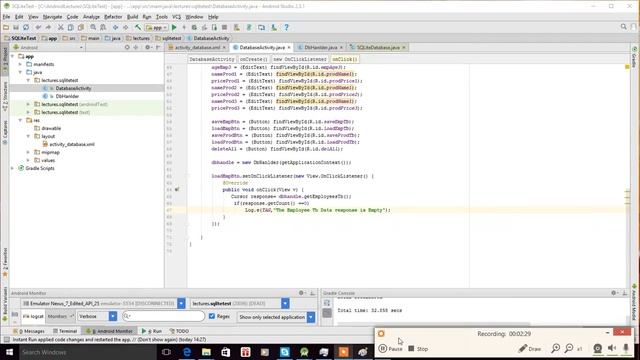Open the emulator device dropdown
640x360 pixels.
click(181, 303)
